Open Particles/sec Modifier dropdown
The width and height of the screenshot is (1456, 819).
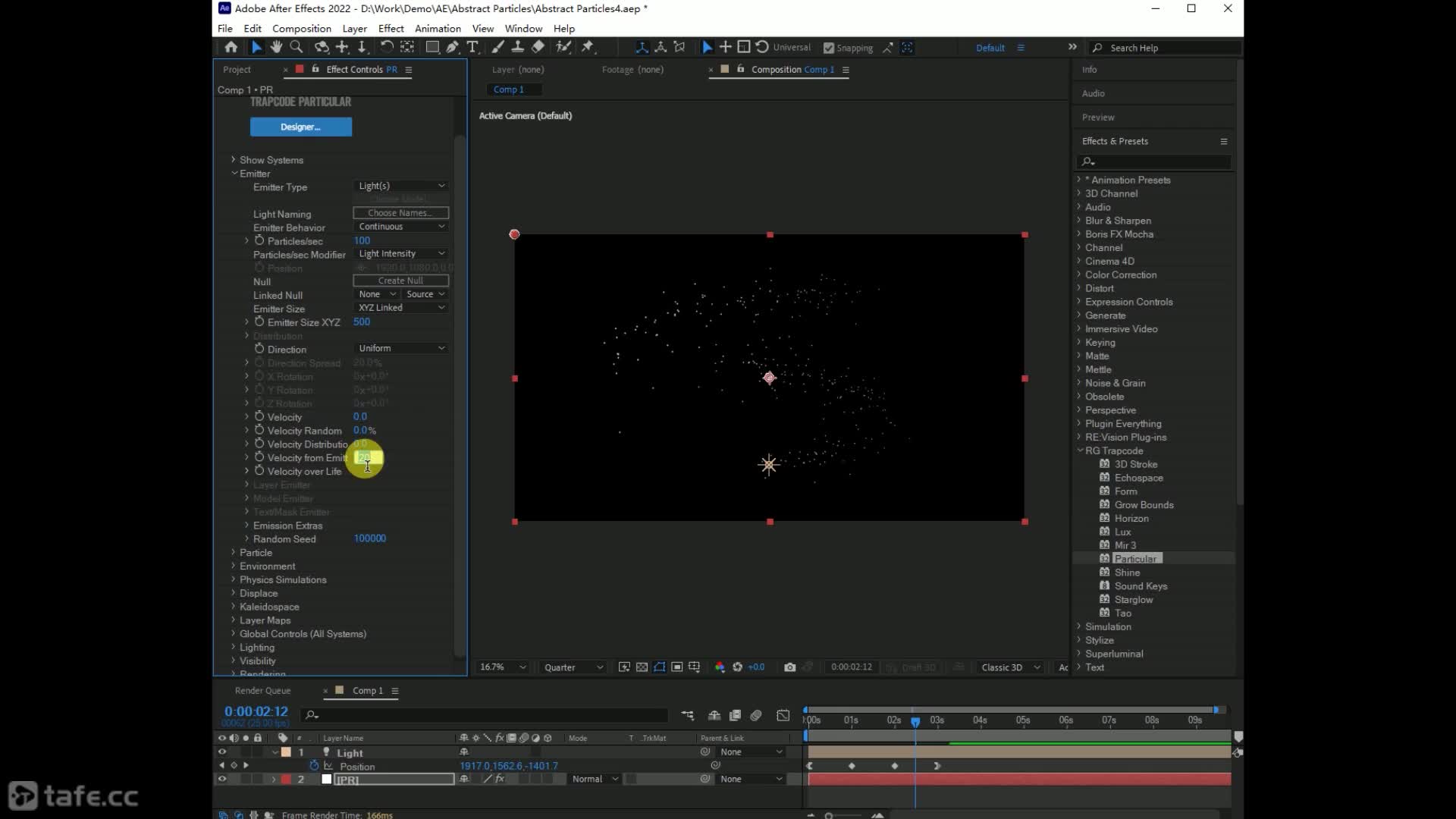pyautogui.click(x=401, y=254)
